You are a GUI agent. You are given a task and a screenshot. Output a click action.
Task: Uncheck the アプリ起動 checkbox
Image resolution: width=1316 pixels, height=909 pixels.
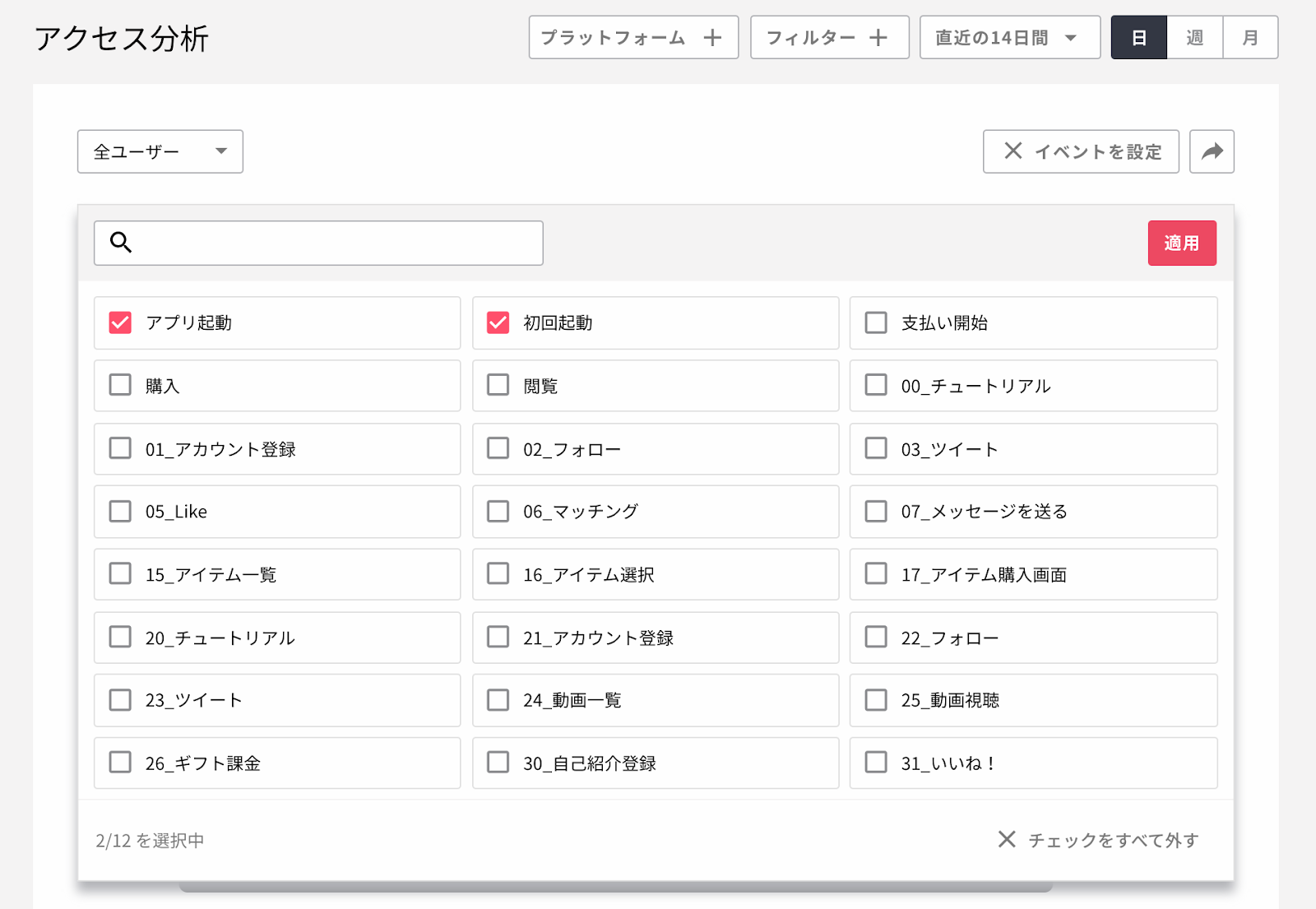(x=120, y=322)
